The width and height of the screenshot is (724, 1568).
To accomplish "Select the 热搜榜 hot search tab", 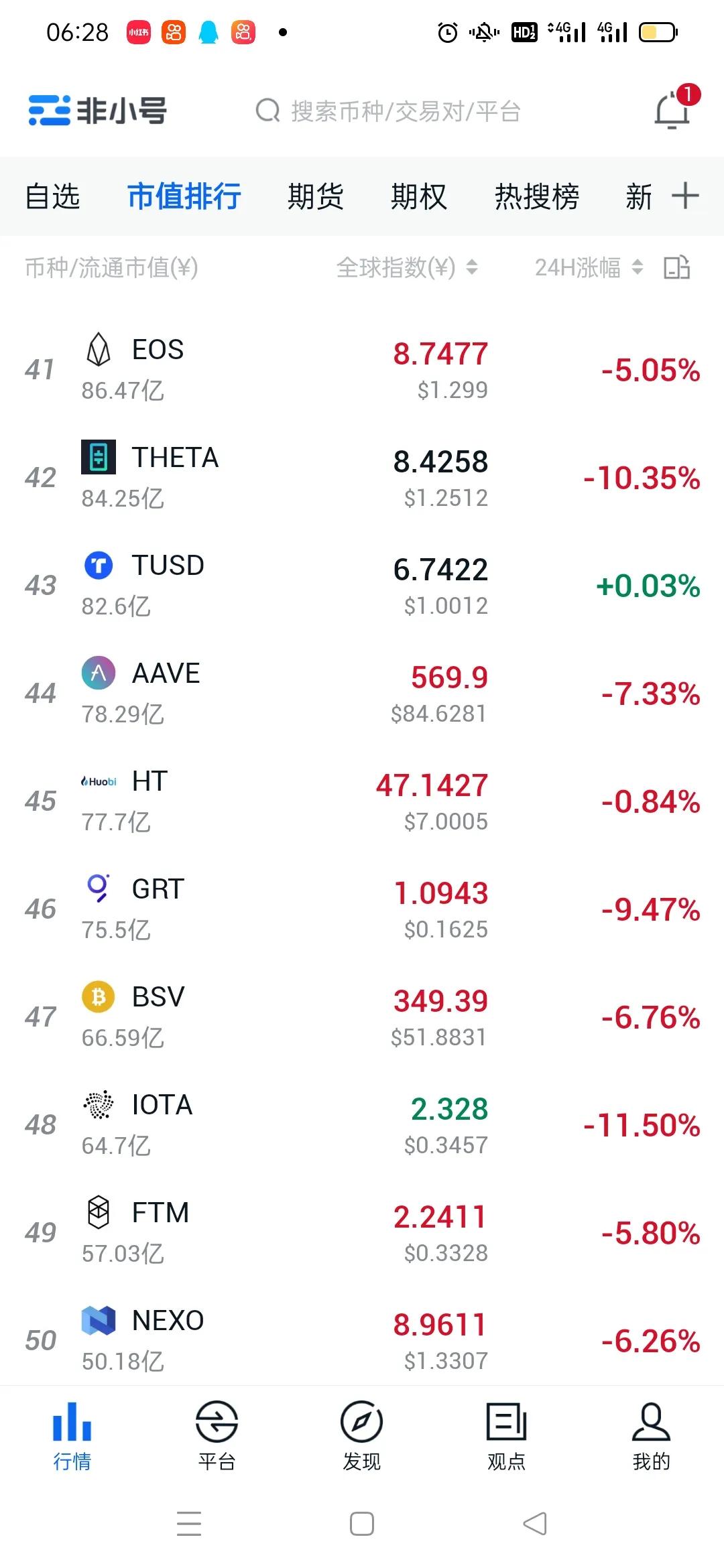I will tap(536, 197).
